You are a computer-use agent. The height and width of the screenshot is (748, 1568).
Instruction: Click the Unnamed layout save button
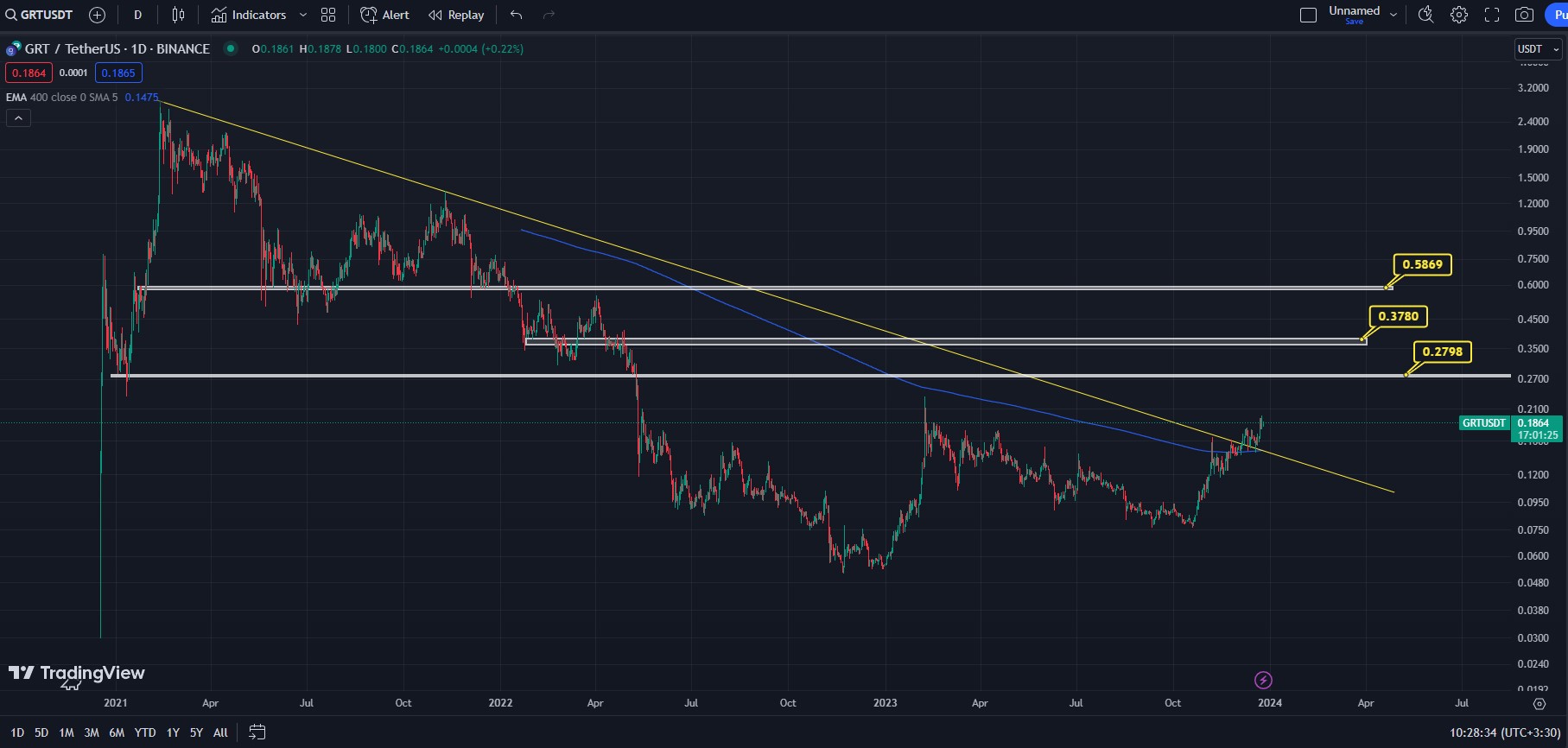1355,15
